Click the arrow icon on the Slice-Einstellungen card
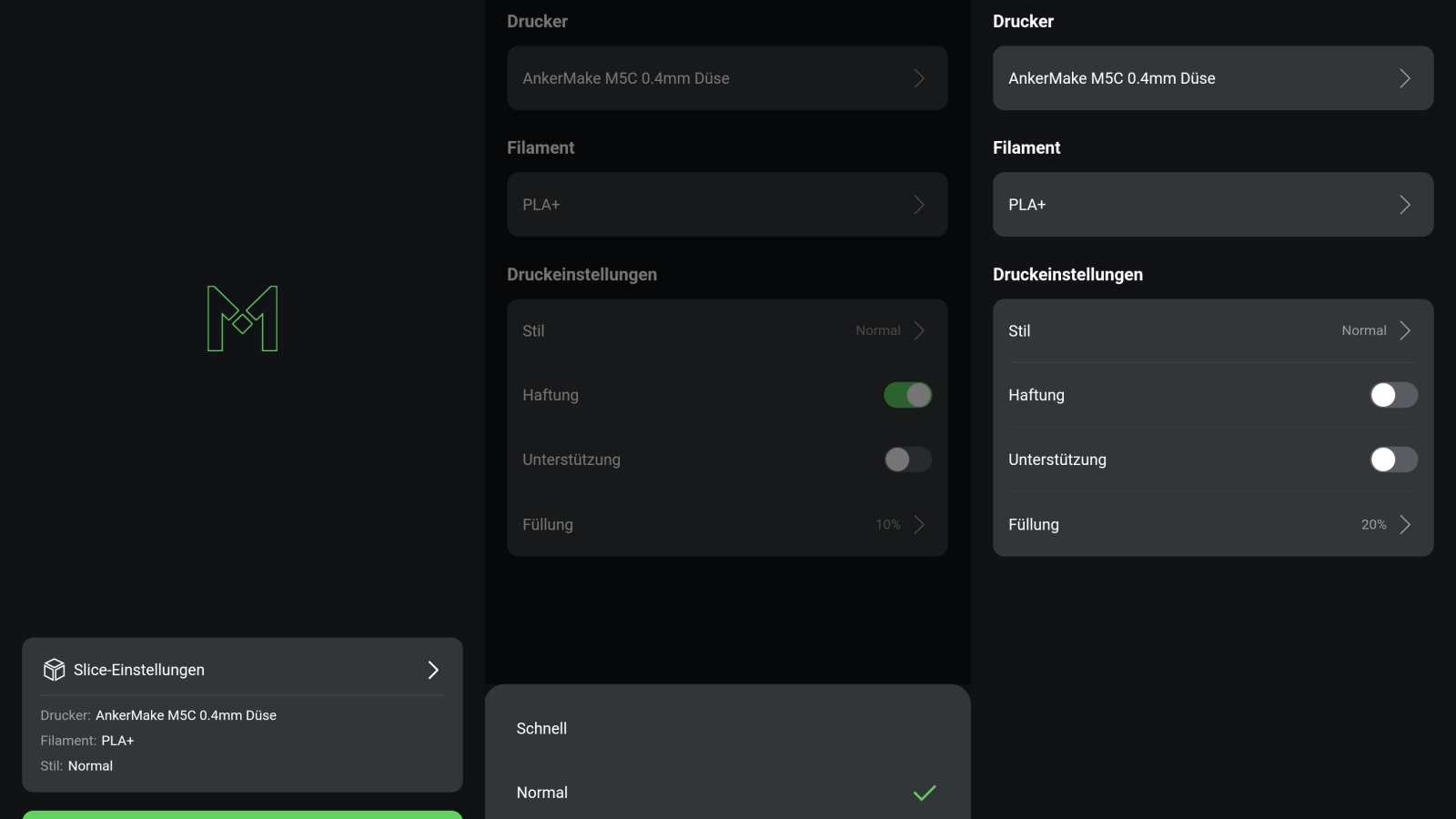 433,670
